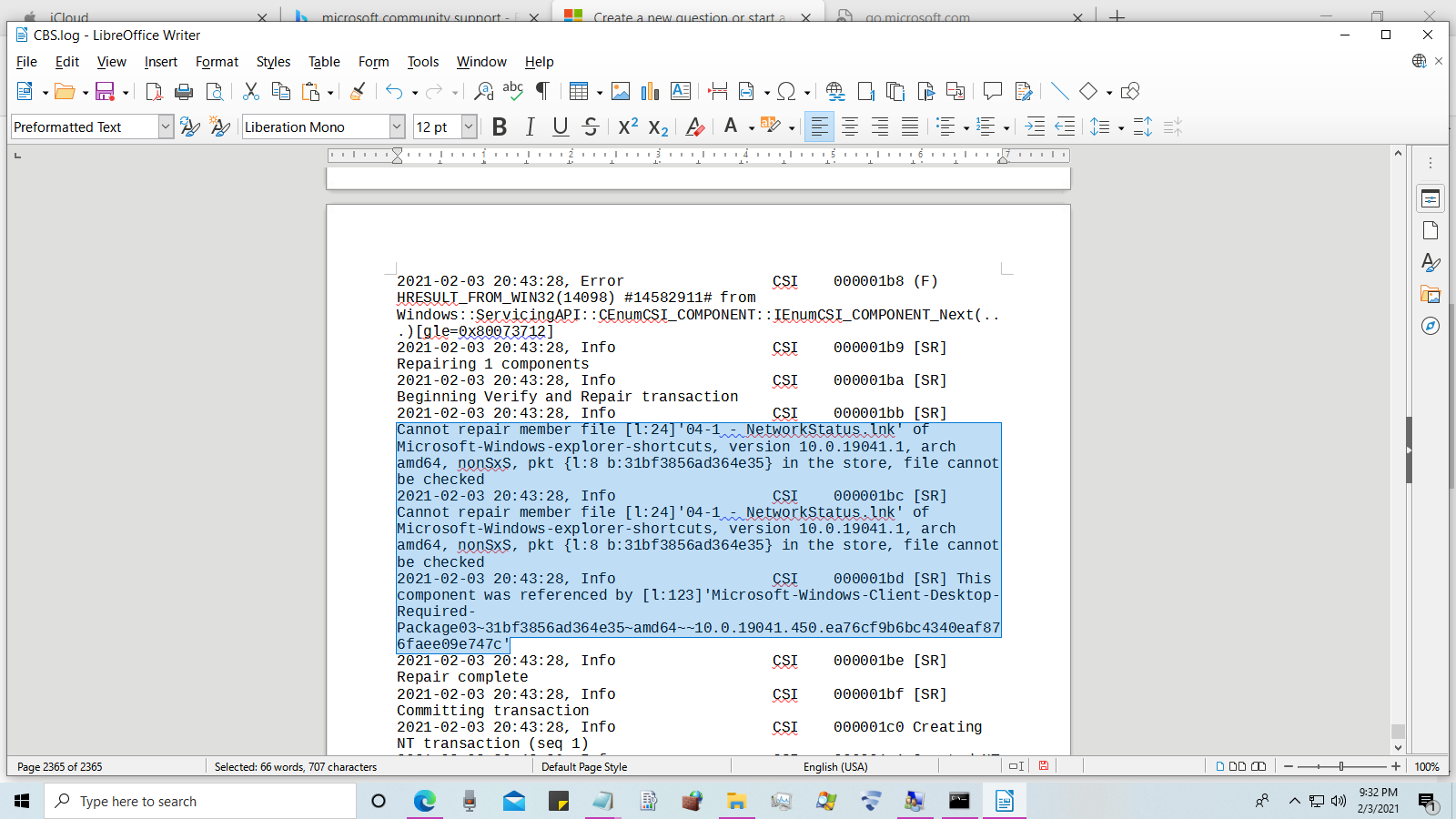
Task: Expand the Paragraph Style dropdown arrow
Action: [166, 126]
